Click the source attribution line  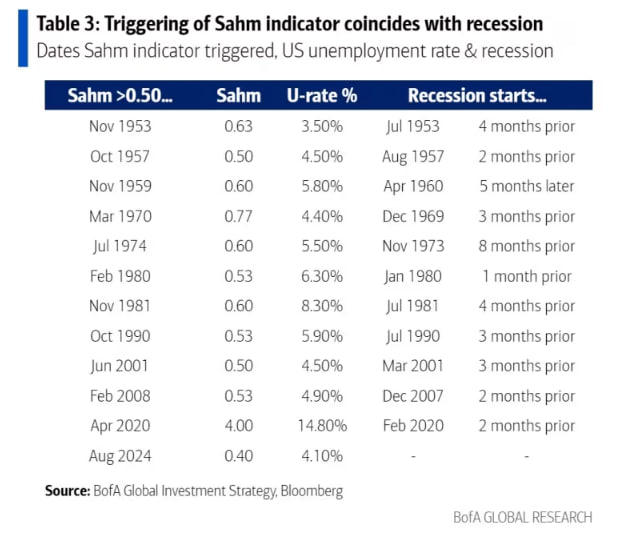193,491
